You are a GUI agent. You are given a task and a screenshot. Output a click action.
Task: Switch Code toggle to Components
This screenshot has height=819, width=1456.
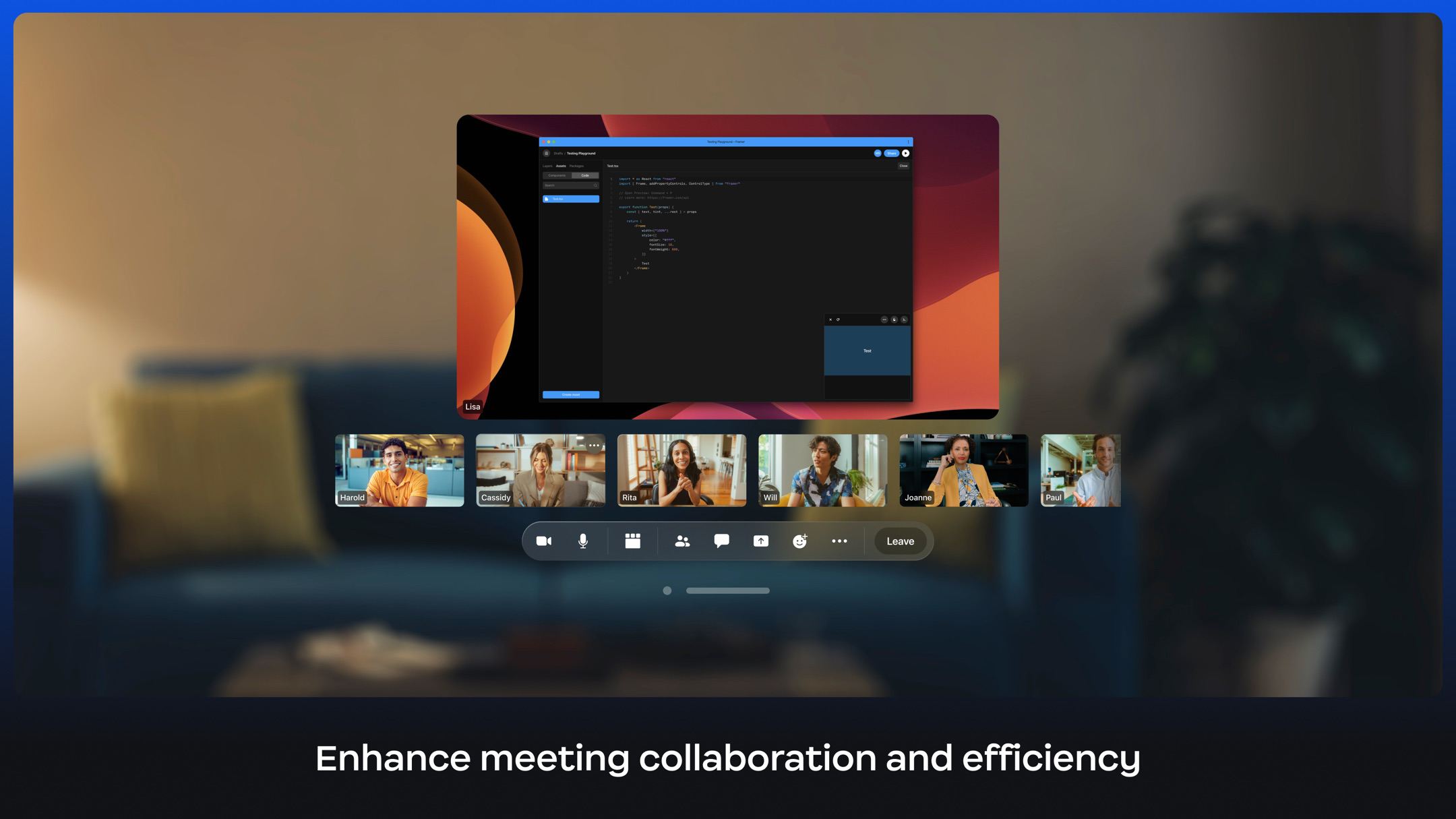pyautogui.click(x=557, y=175)
